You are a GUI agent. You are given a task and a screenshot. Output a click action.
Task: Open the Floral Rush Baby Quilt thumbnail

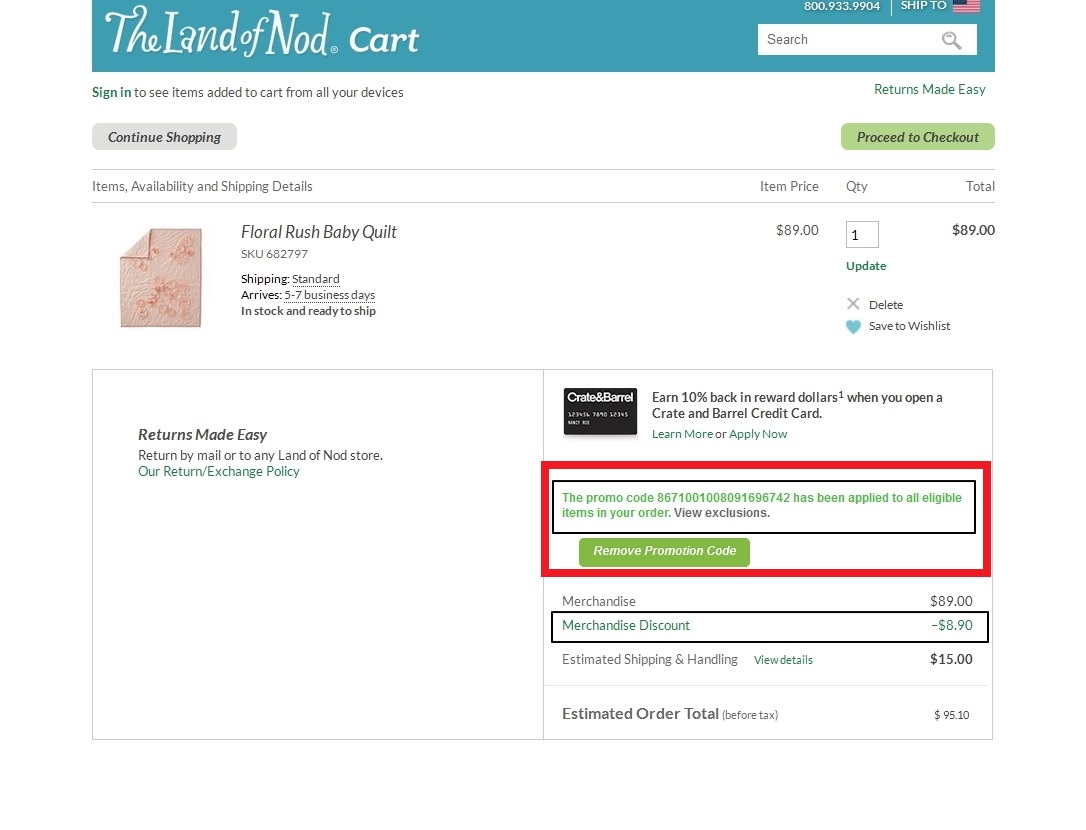point(161,277)
